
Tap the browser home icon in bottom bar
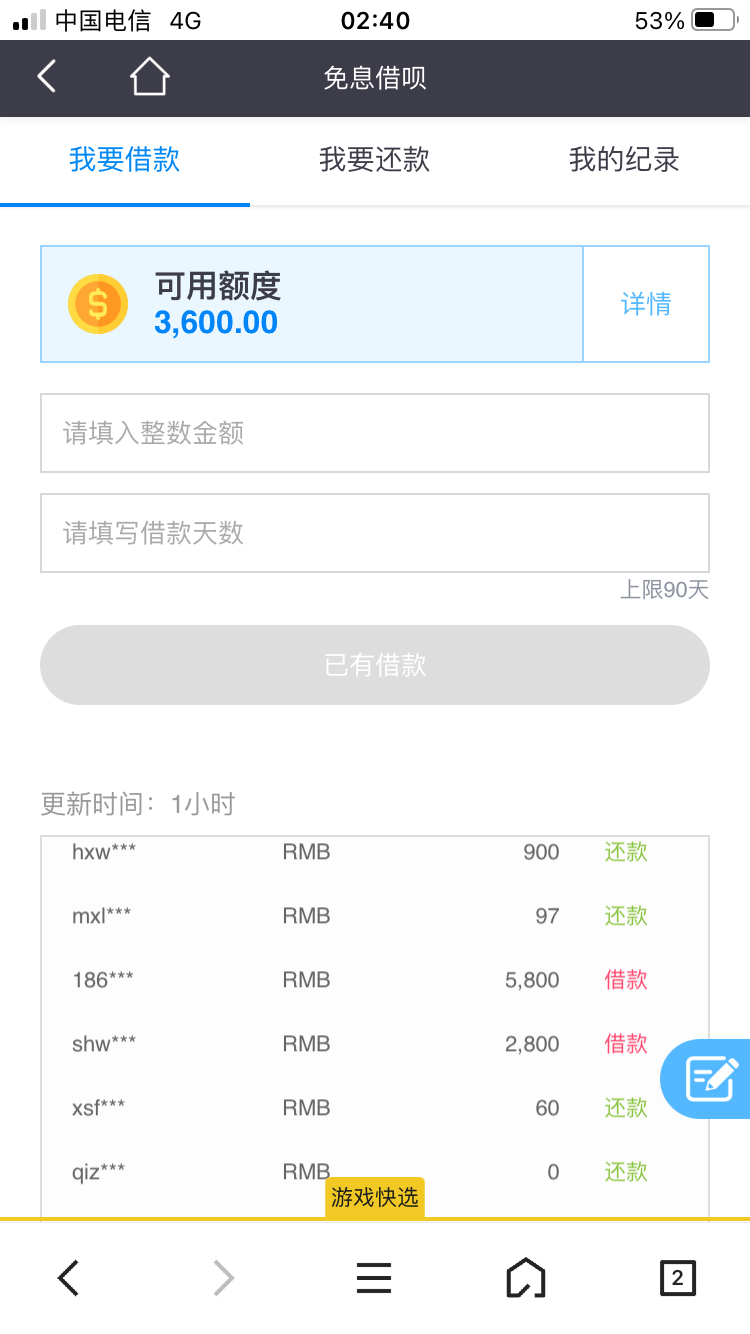coord(526,1277)
